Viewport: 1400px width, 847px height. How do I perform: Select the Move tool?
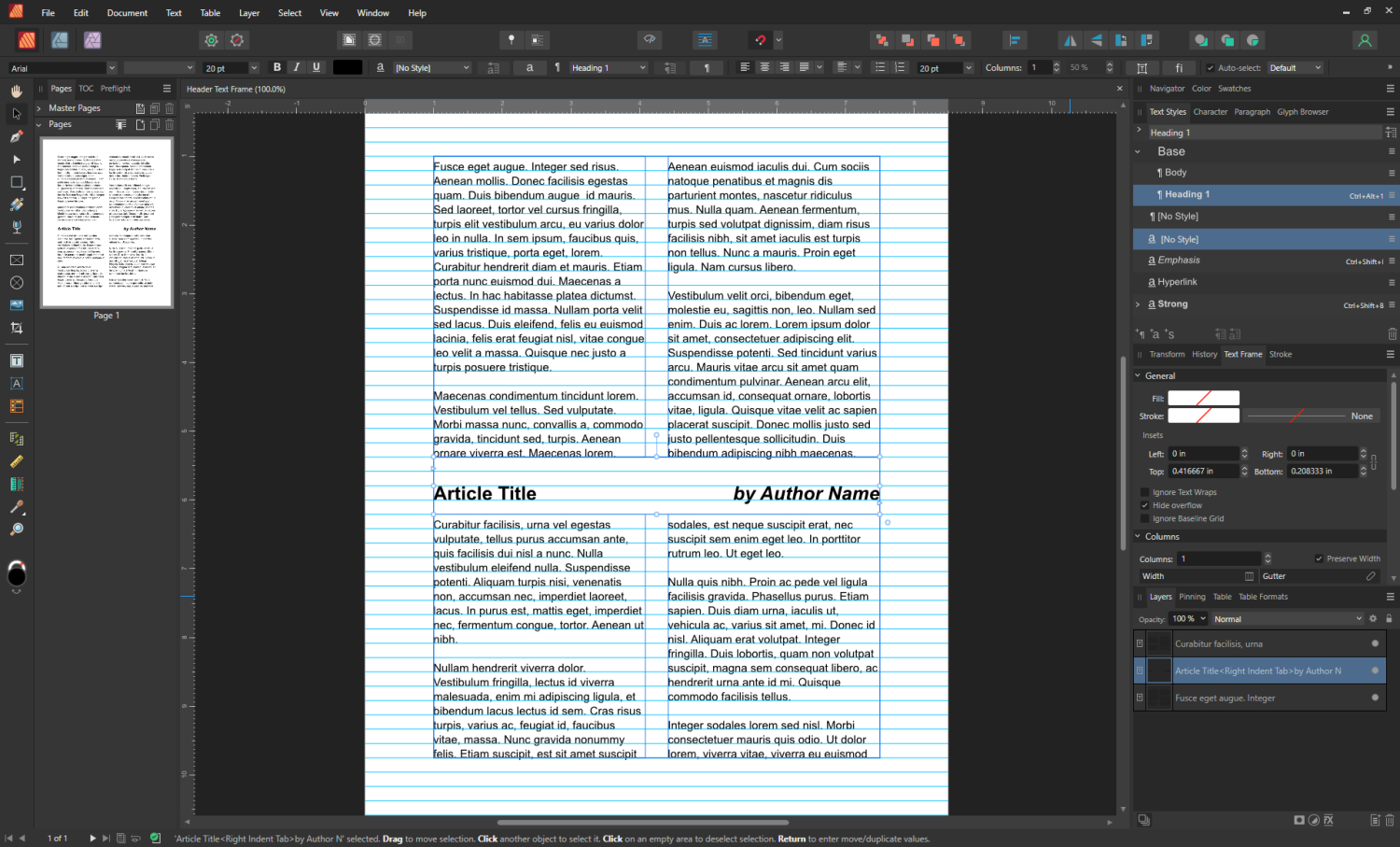pyautogui.click(x=16, y=113)
